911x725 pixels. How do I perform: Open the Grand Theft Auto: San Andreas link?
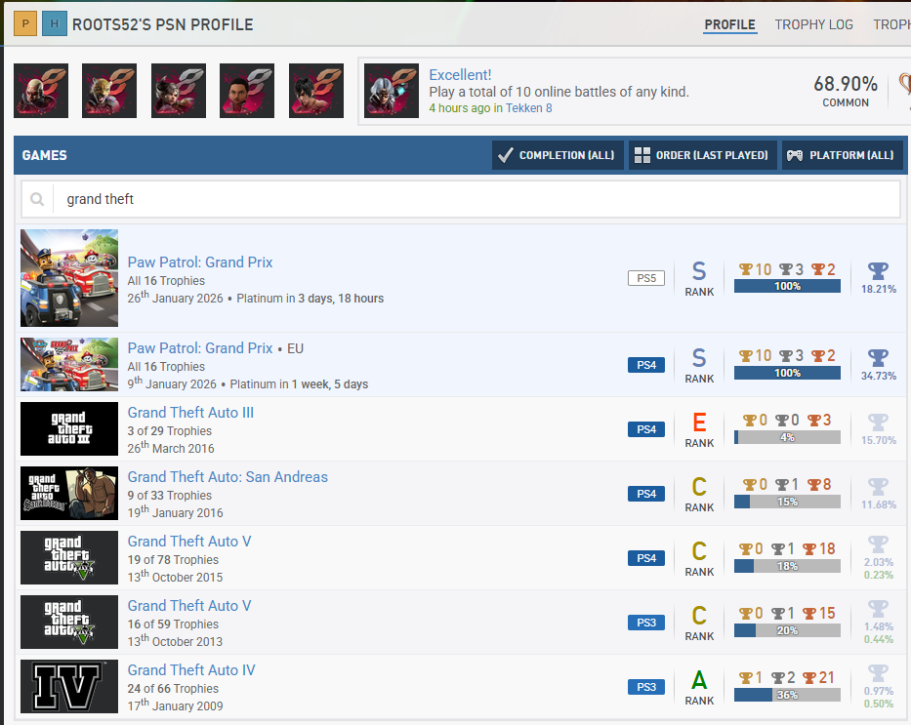click(x=227, y=477)
